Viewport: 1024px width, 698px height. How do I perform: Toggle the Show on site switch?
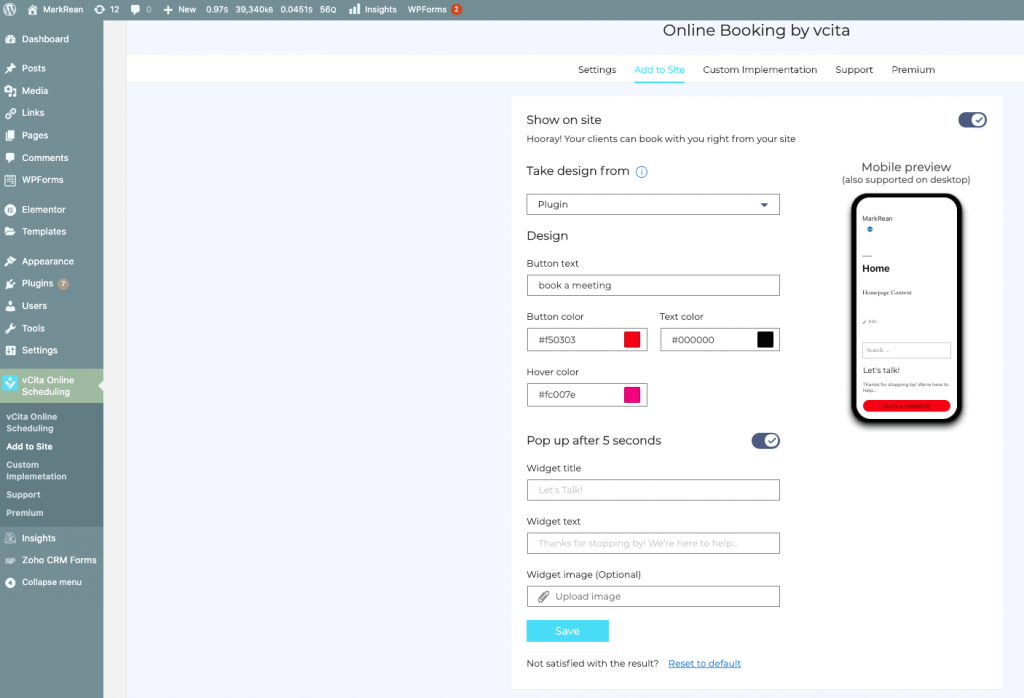pos(972,120)
